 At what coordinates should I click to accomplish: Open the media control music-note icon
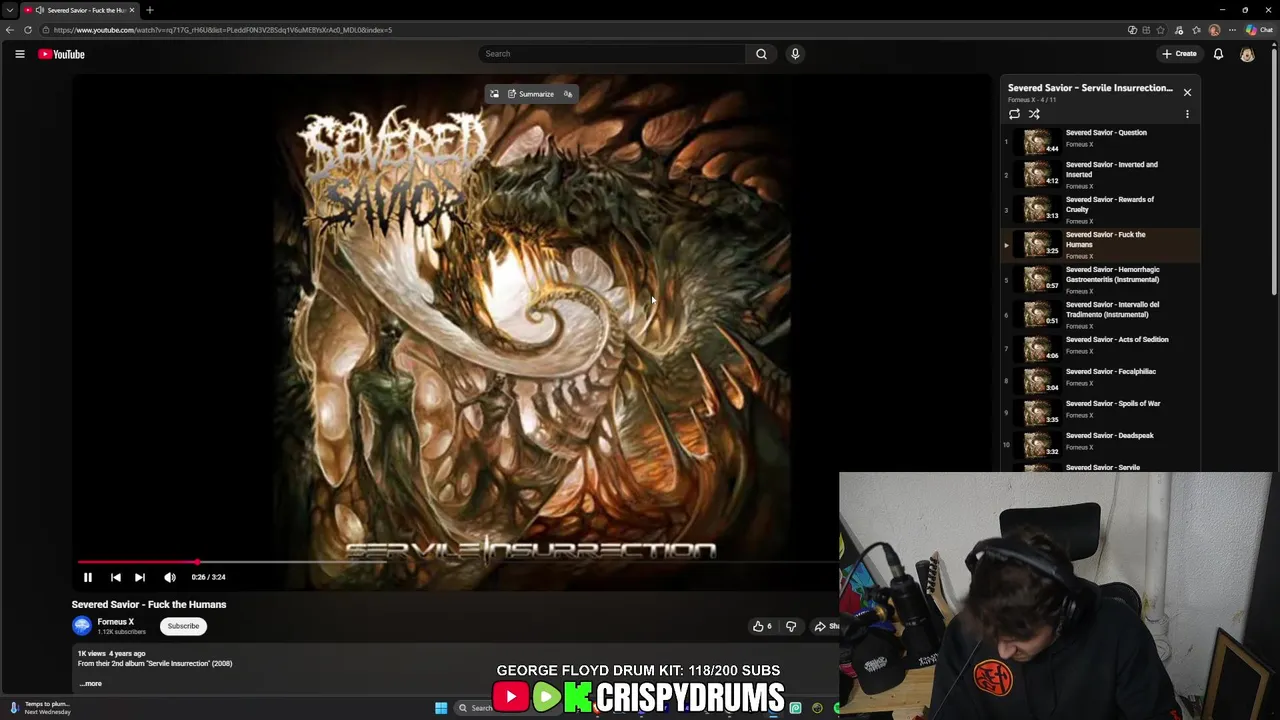point(1179,30)
